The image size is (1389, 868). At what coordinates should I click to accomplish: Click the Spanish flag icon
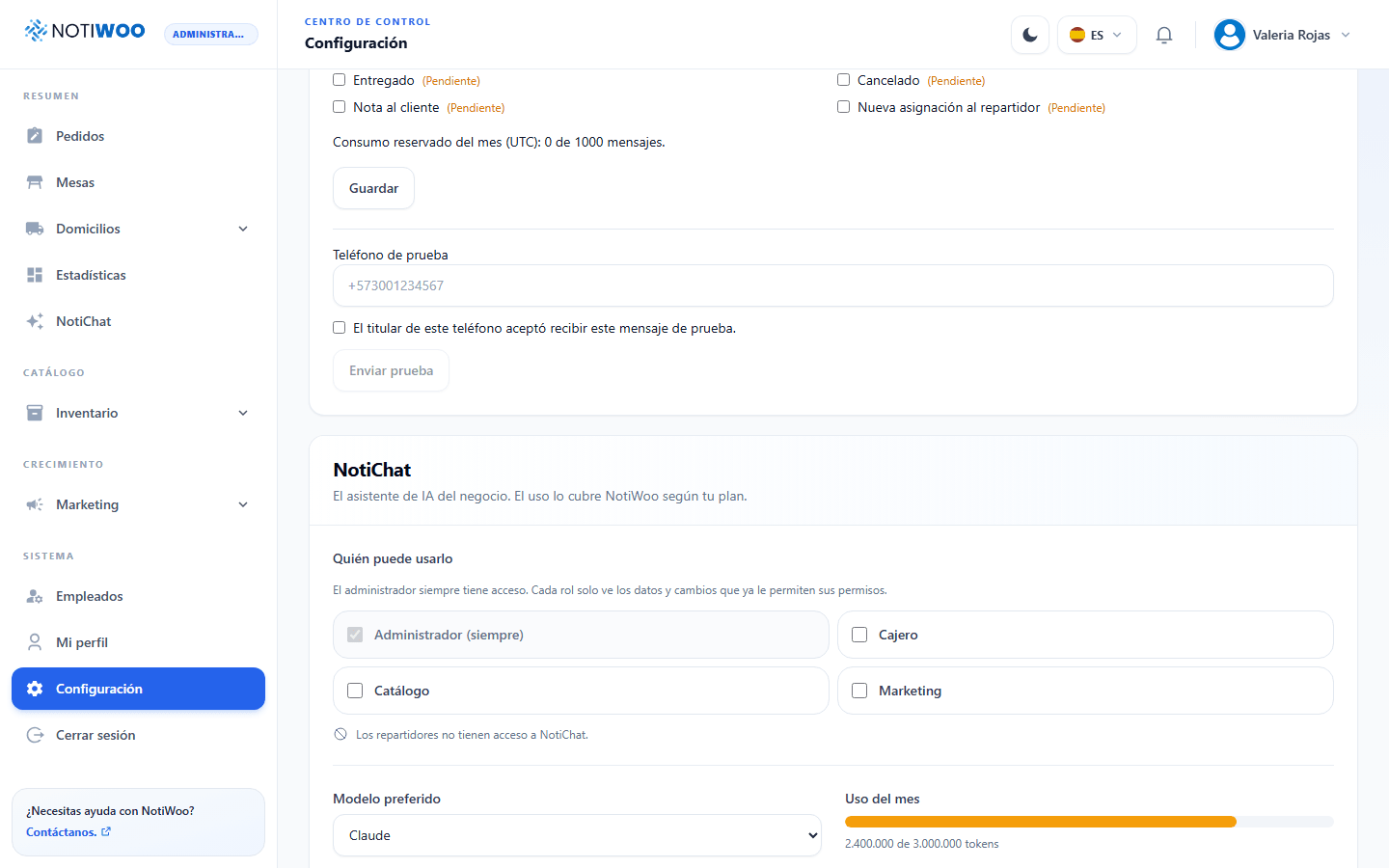(x=1077, y=35)
